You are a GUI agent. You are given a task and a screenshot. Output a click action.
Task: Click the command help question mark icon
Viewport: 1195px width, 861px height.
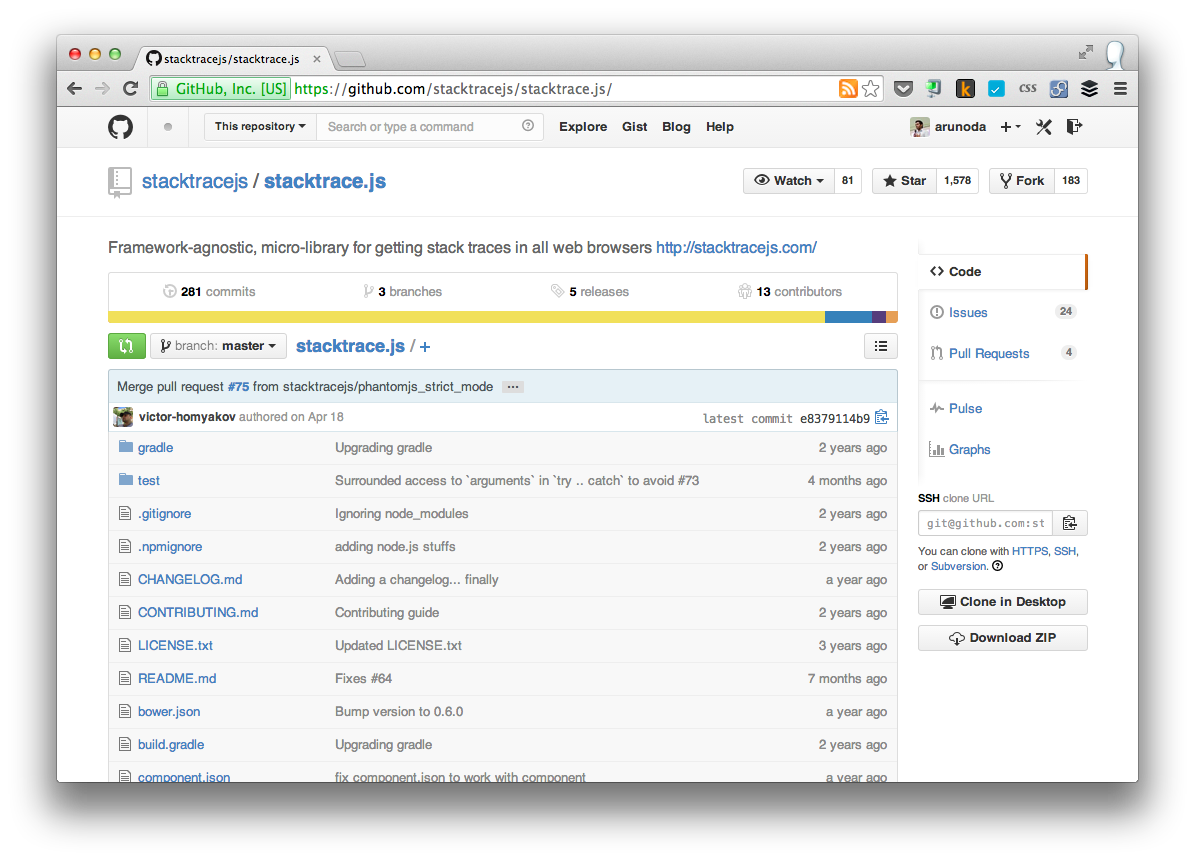click(x=528, y=126)
